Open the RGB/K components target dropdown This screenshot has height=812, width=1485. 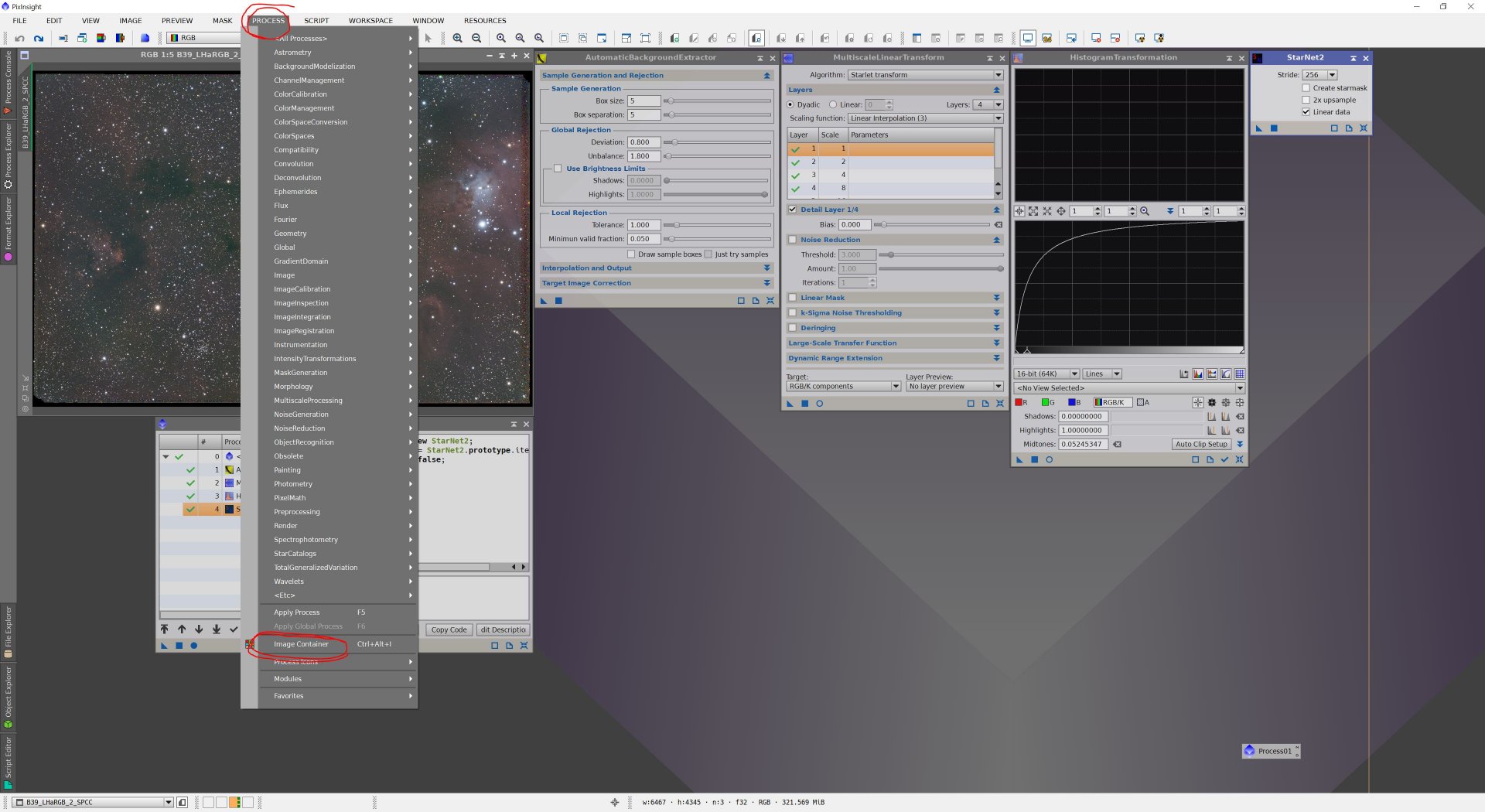click(x=844, y=387)
